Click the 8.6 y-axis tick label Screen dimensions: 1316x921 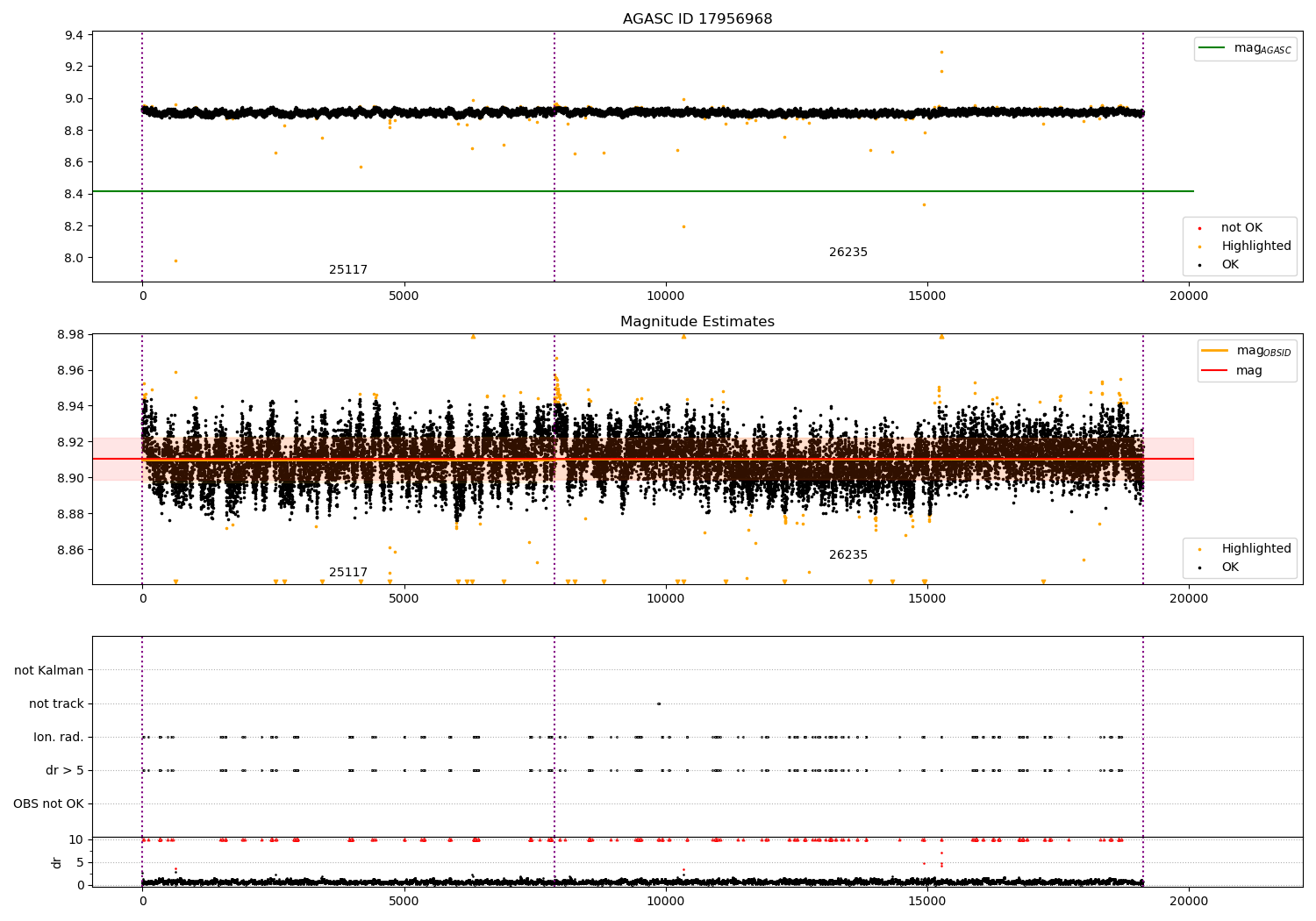75,162
